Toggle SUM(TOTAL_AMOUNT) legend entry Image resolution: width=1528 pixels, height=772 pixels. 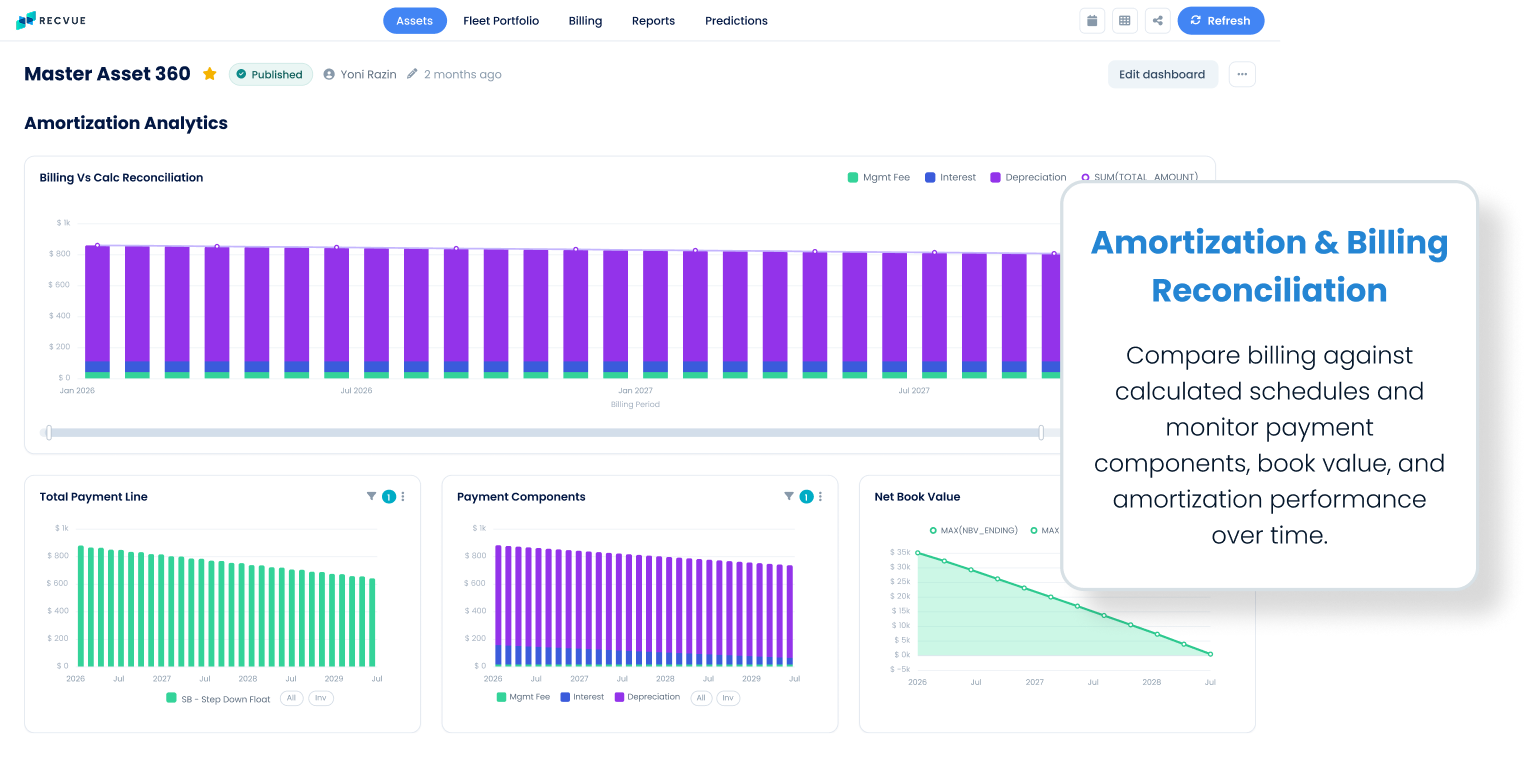point(1139,177)
